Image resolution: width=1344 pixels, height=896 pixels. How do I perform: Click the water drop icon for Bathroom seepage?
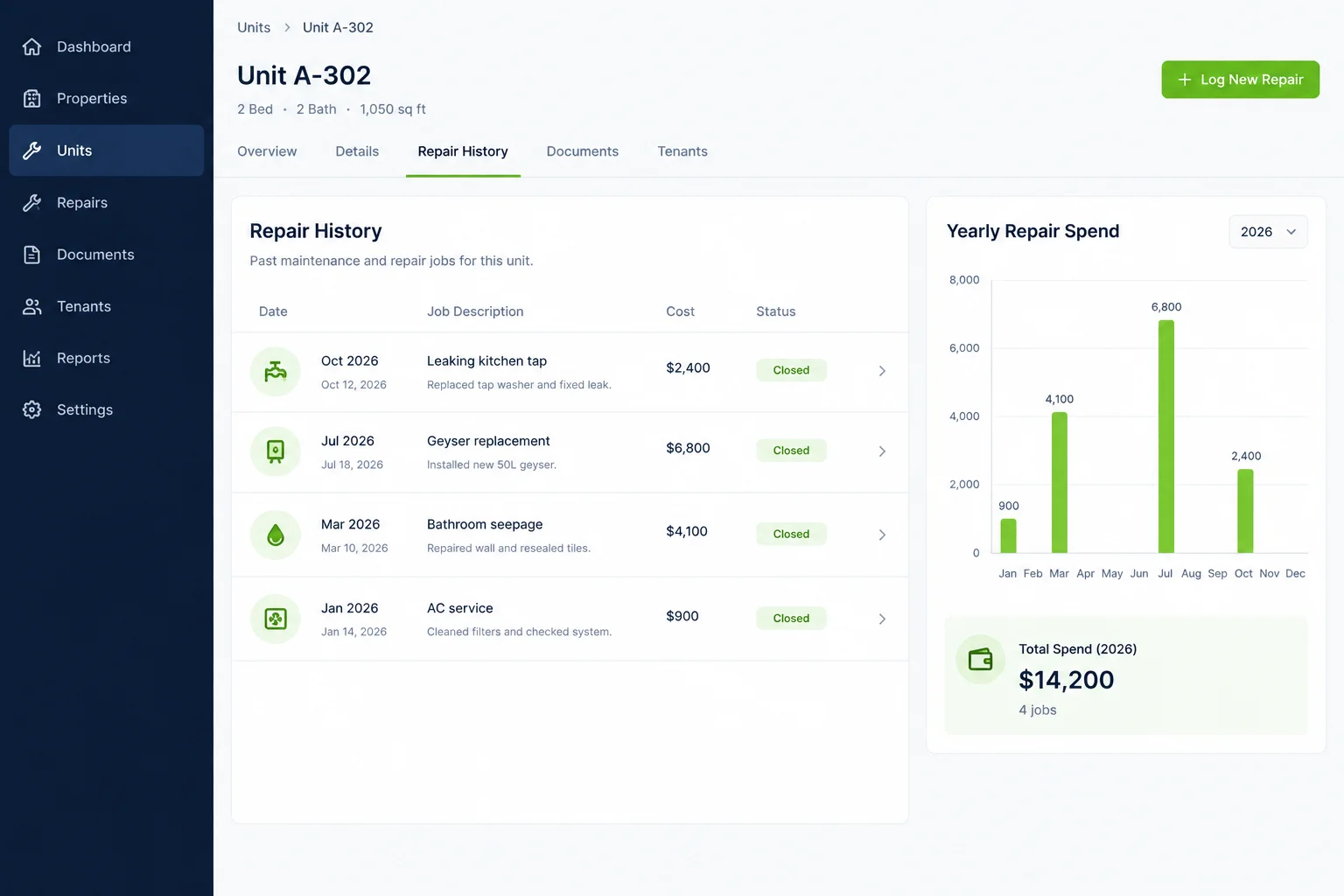(276, 535)
